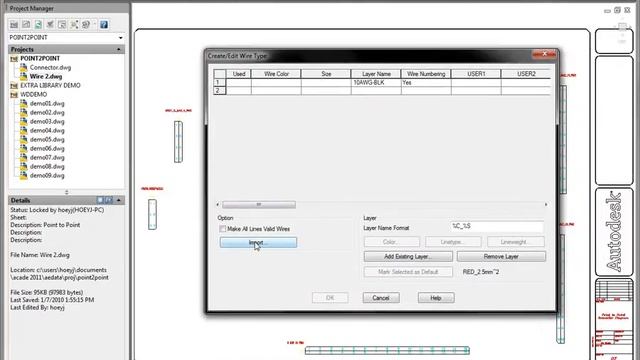The width and height of the screenshot is (640, 360).
Task: Click the Layer Name Format input field
Action: coord(497,227)
